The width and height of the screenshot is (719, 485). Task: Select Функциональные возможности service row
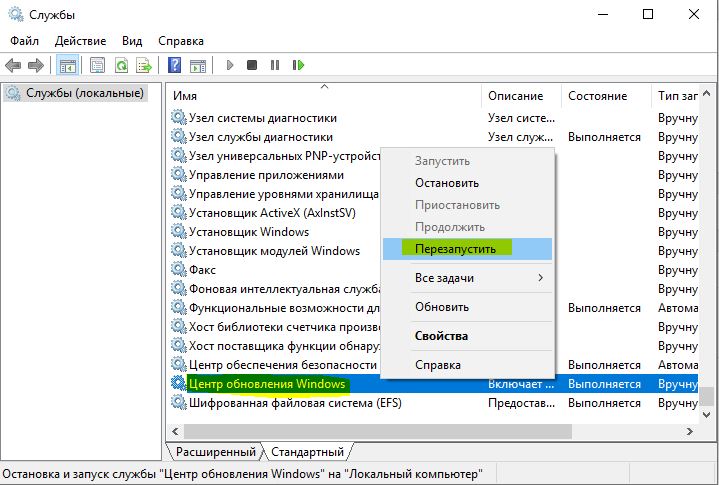pos(285,308)
